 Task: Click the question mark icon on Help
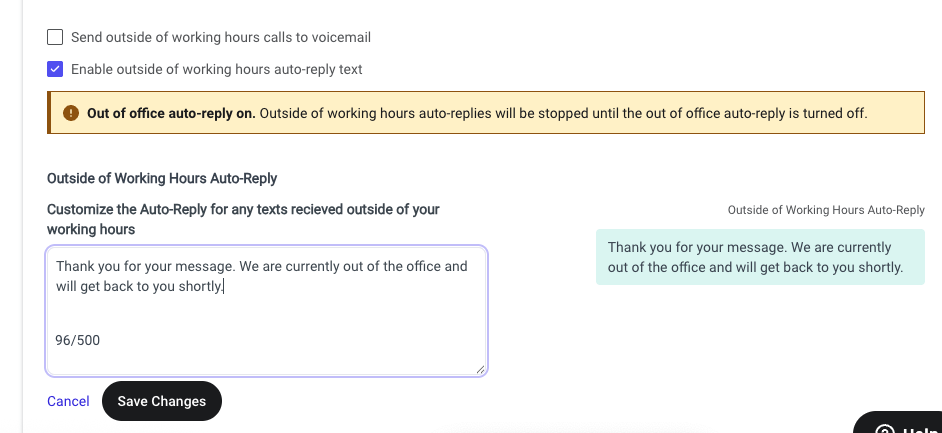[x=884, y=429]
